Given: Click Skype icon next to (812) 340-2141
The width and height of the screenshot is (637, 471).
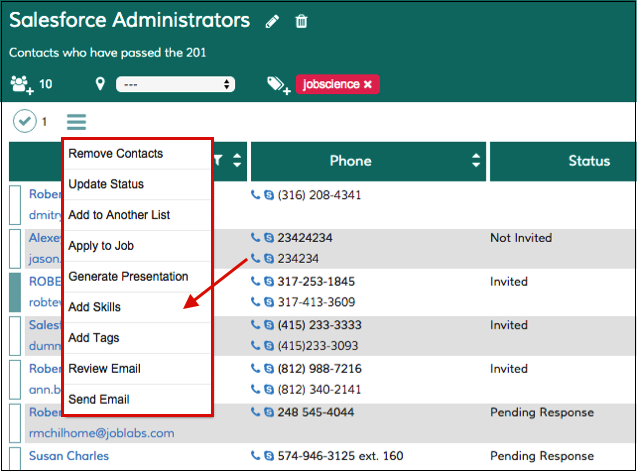Looking at the screenshot, I should (x=269, y=389).
